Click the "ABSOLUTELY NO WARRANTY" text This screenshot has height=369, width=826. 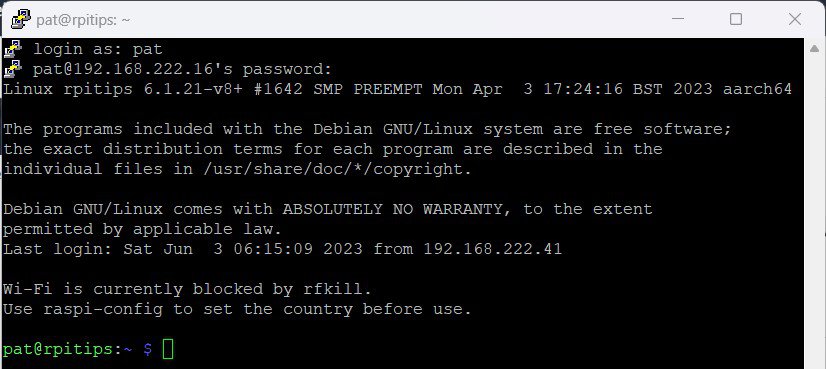(x=393, y=209)
